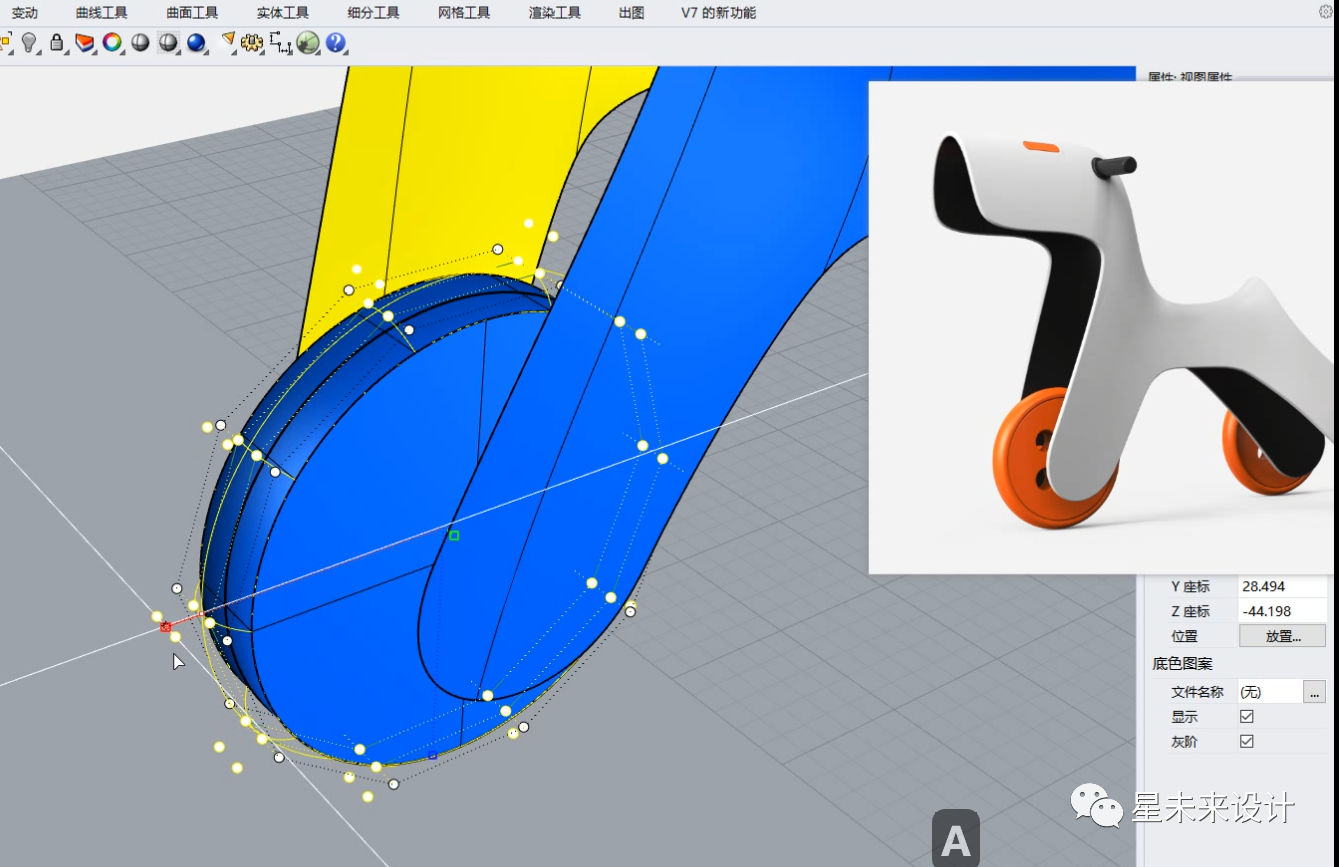
Task: Click the ... browse button beside 文件名称
Action: coord(1314,692)
